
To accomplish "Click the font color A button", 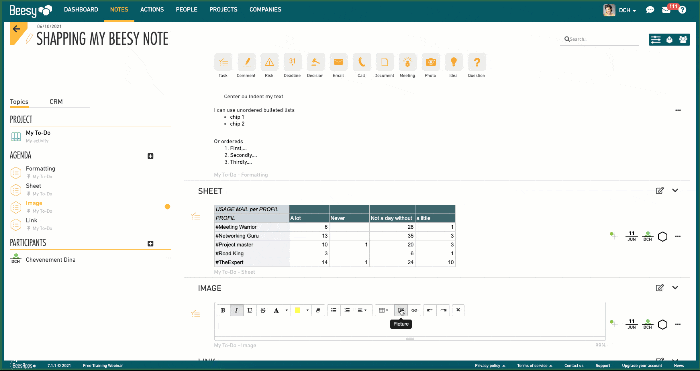I will click(276, 310).
